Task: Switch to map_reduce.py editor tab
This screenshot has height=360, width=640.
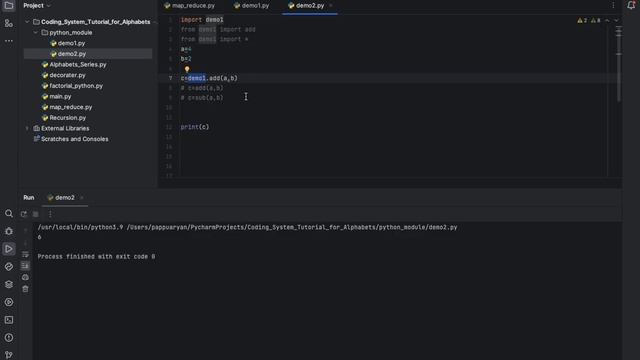Action: click(190, 6)
